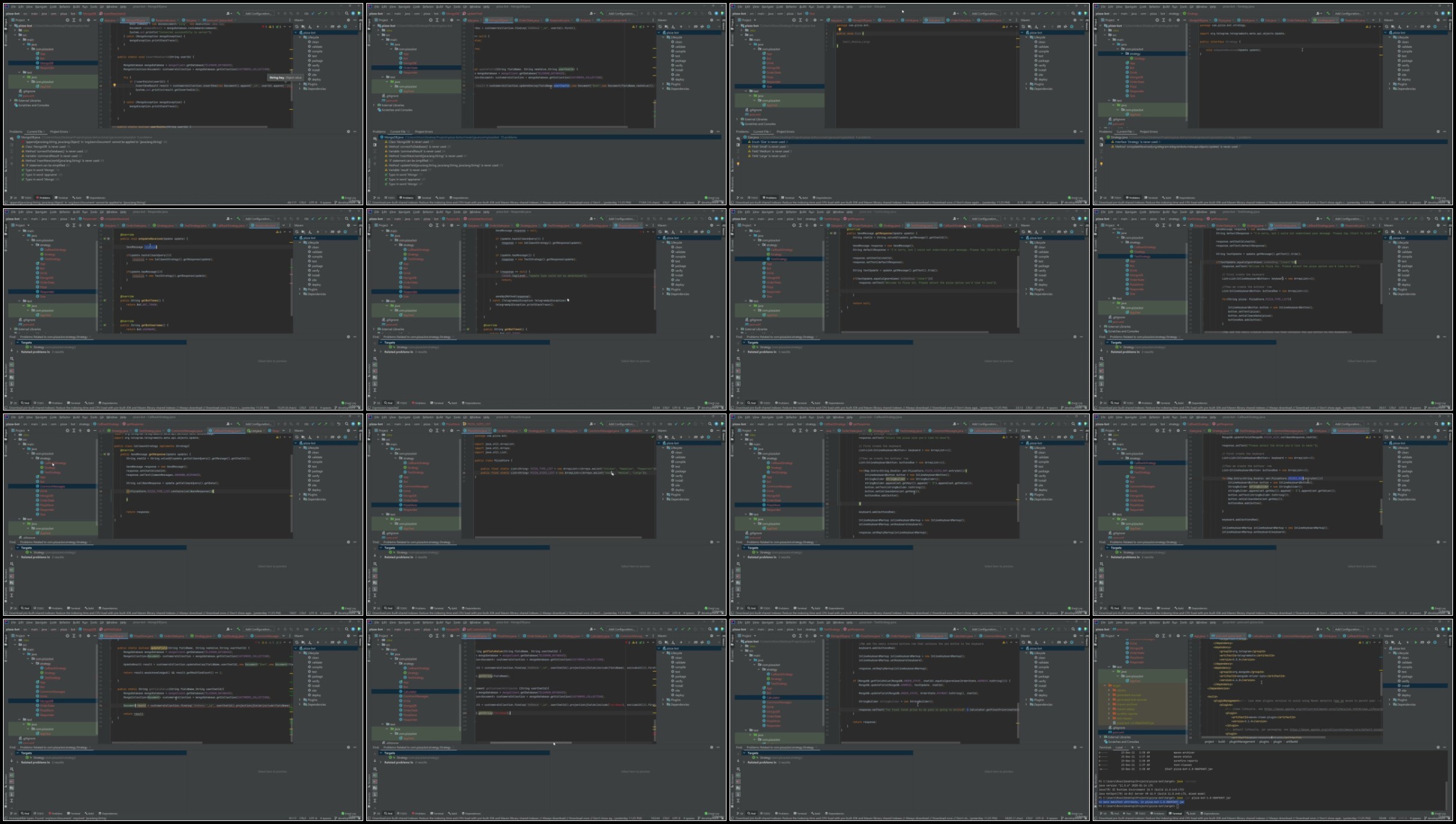This screenshot has width=1456, height=824.
Task: Collapse the orange target folder
Action: pyautogui.click(x=1105, y=685)
